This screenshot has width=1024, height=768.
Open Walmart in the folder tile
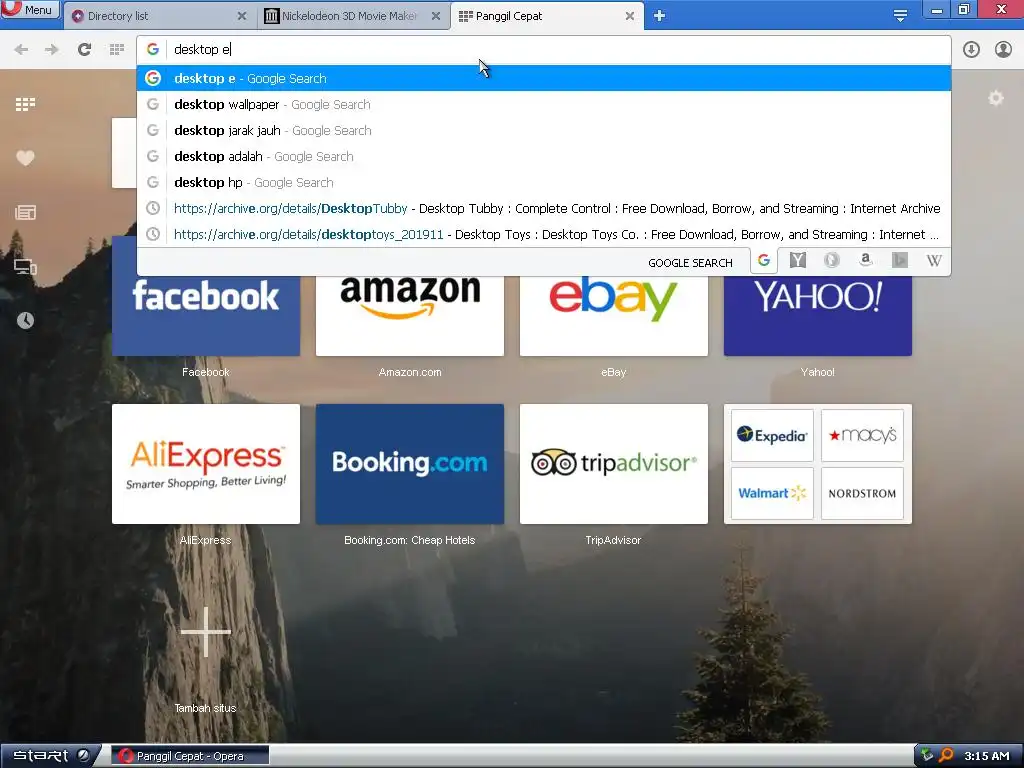pyautogui.click(x=772, y=493)
